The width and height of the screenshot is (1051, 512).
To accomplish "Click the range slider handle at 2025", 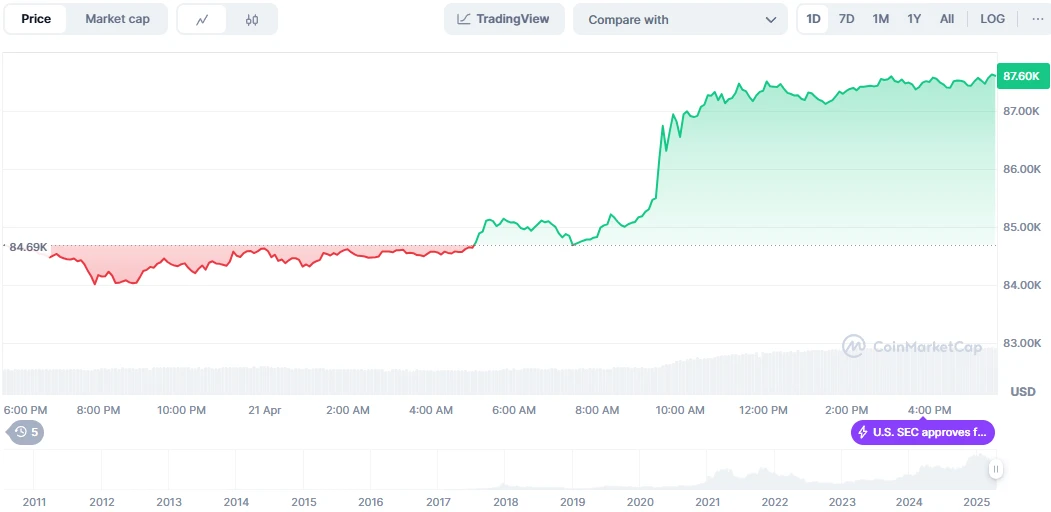I will pos(995,470).
